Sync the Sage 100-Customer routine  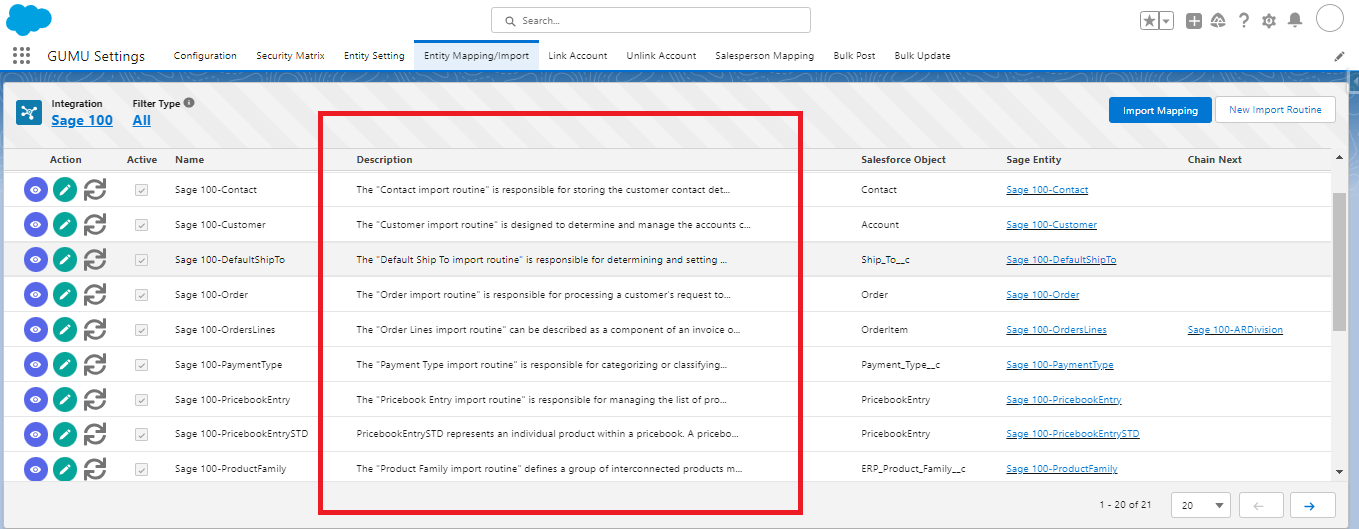(95, 225)
